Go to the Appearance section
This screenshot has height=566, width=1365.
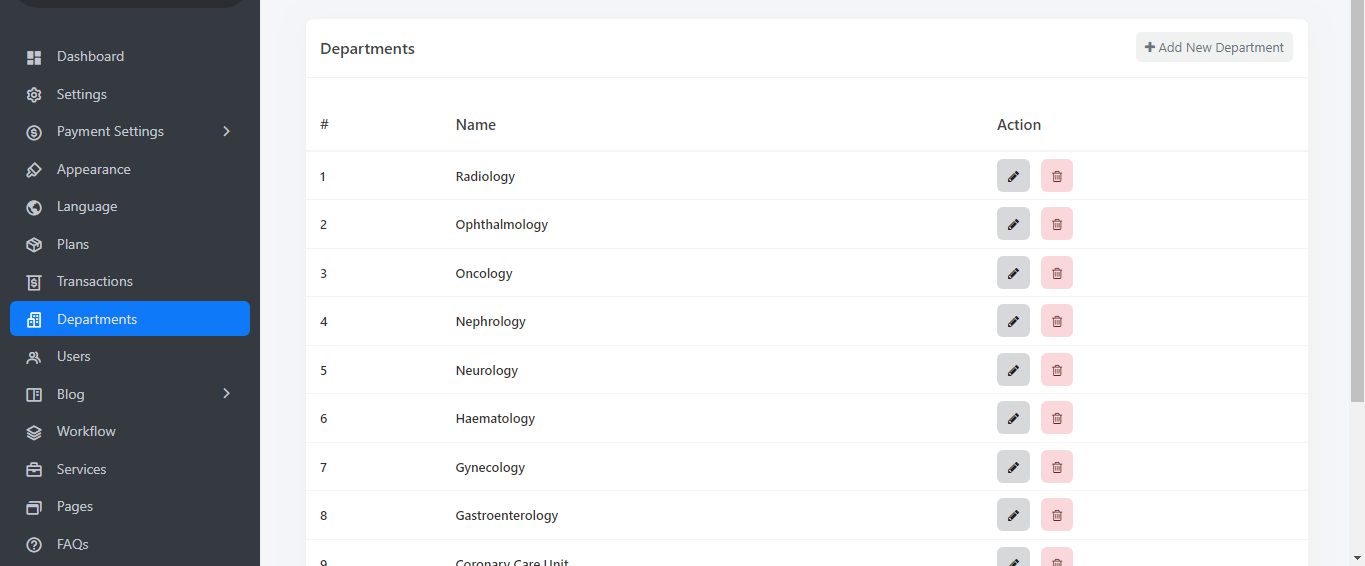point(93,169)
